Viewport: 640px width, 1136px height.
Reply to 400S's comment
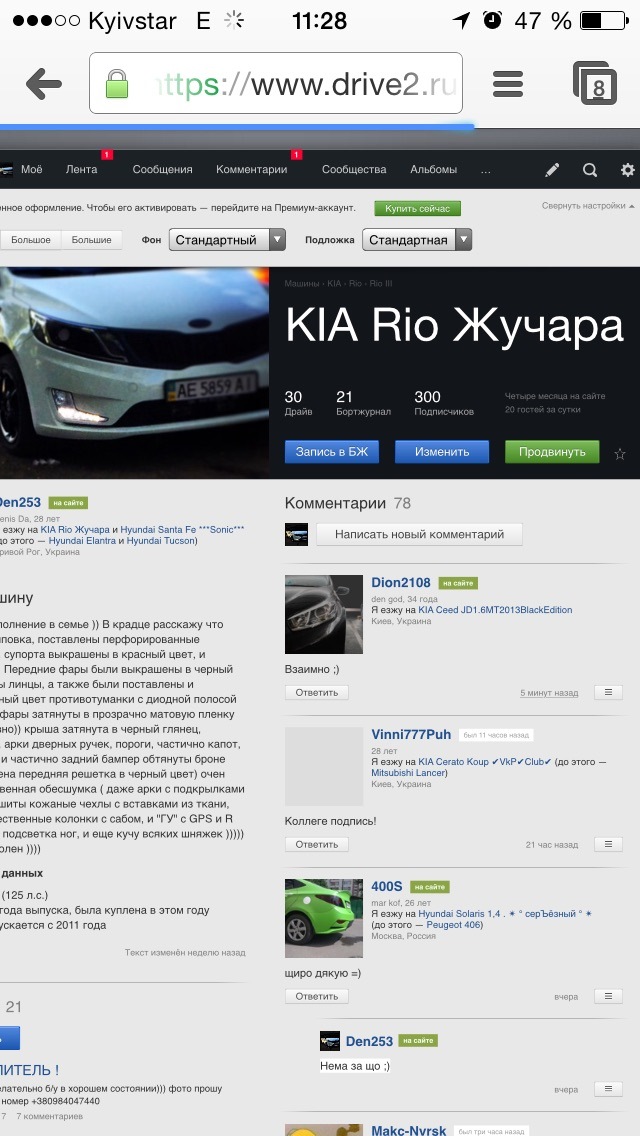pyautogui.click(x=317, y=997)
